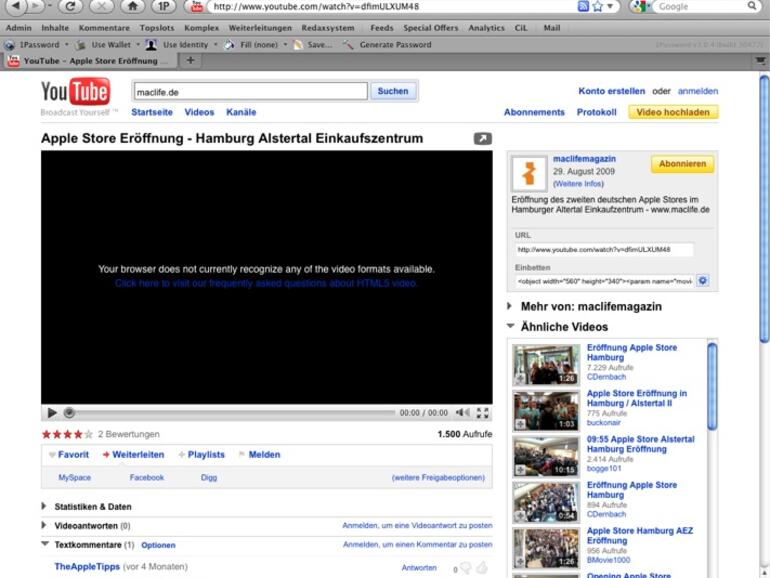Click the Save toolbar item
The height and width of the screenshot is (578, 770).
[x=313, y=45]
